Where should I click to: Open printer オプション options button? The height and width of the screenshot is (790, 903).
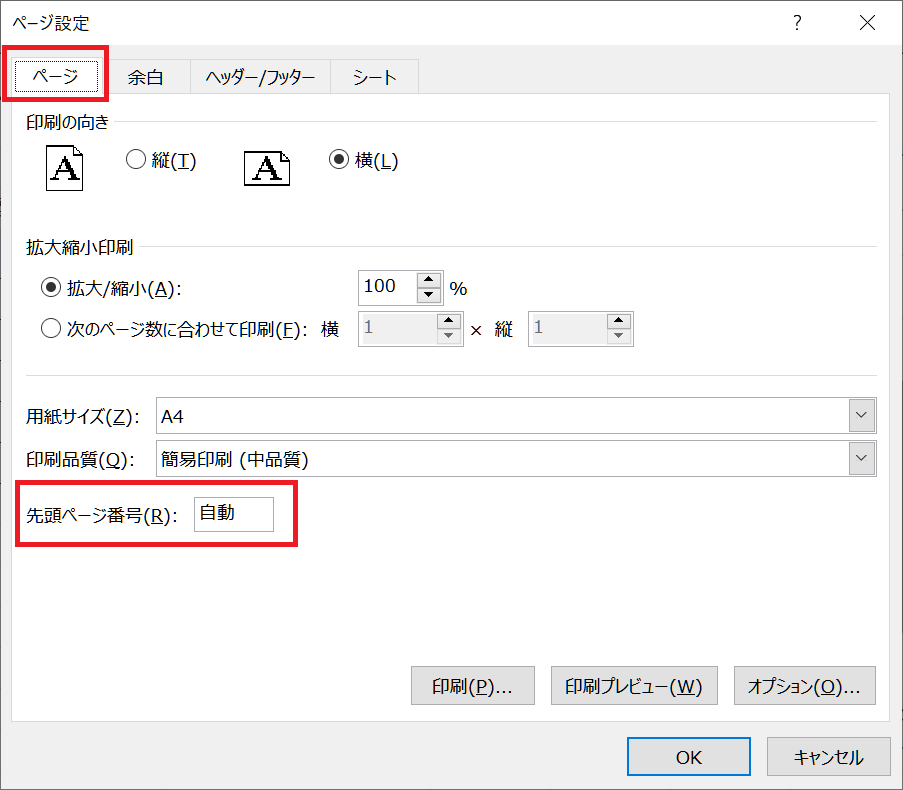(804, 687)
